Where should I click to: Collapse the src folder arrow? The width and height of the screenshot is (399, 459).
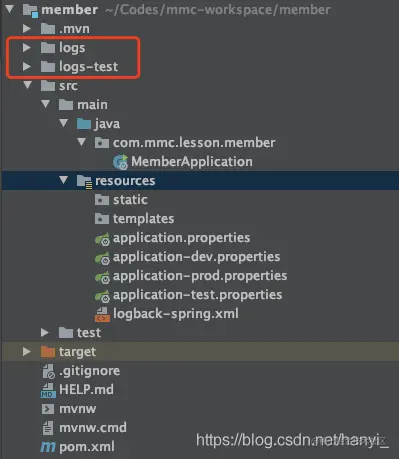pyautogui.click(x=28, y=85)
